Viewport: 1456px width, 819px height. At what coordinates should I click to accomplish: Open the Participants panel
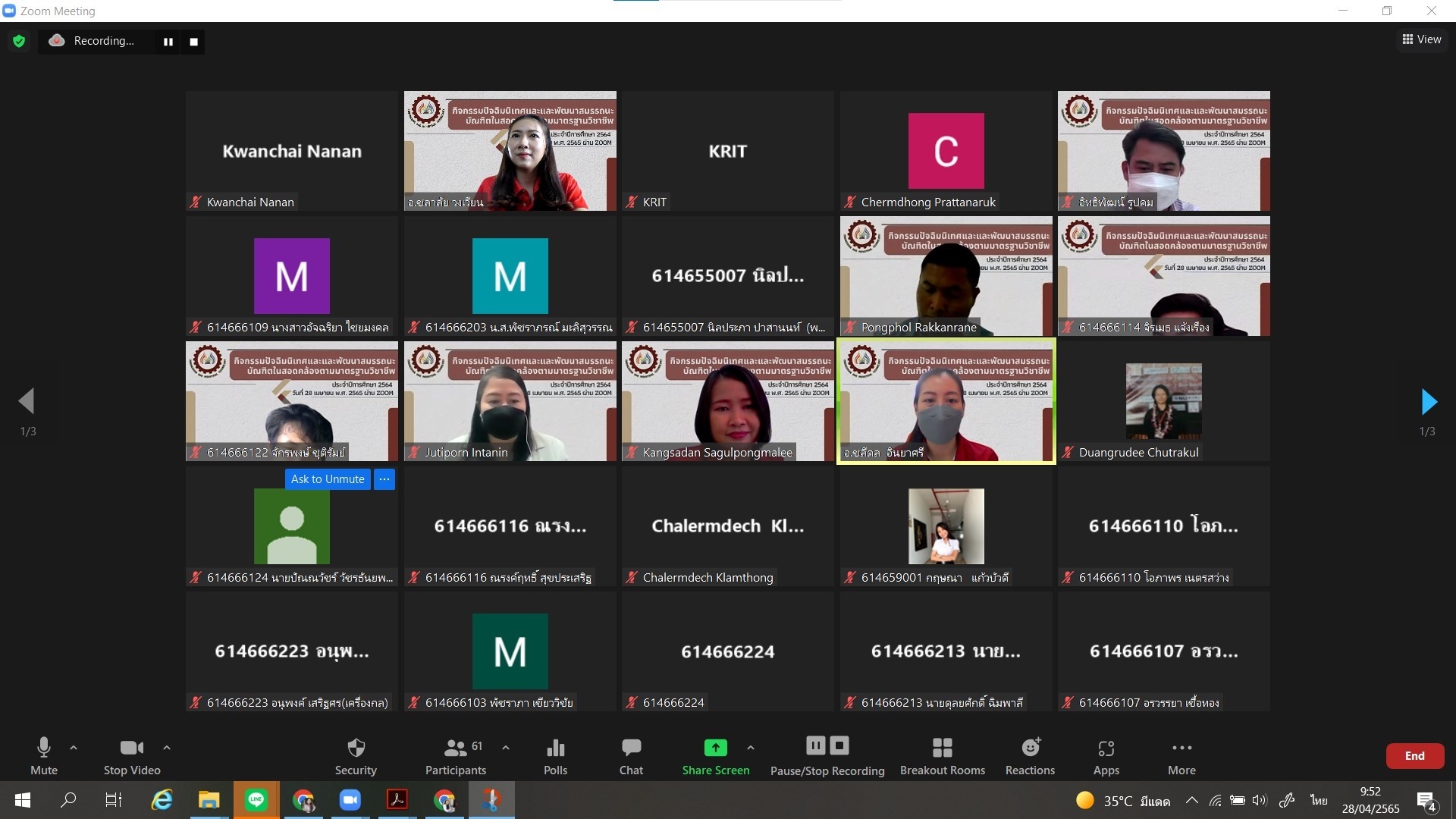pos(456,756)
